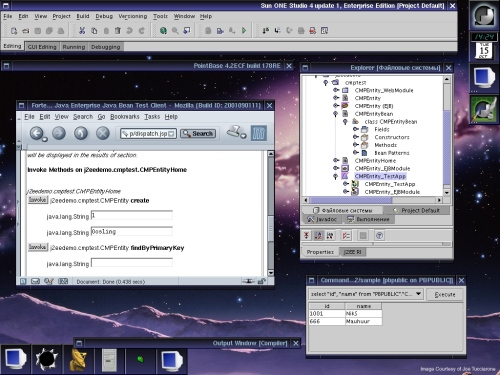Image resolution: width=500 pixels, height=375 pixels.
Task: Select the Project Default tab in Explorer
Action: click(417, 210)
